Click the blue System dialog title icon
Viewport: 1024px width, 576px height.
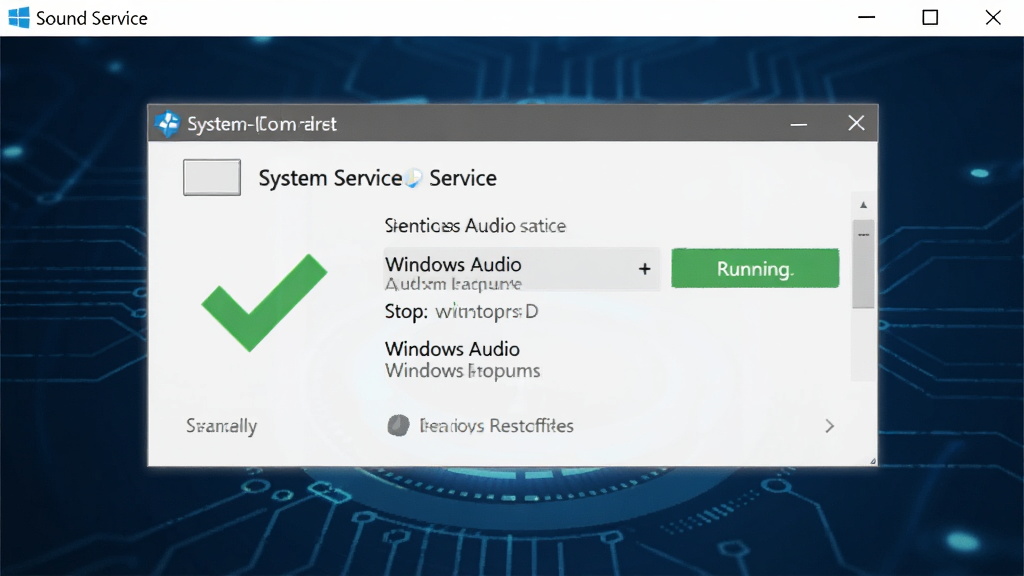tap(168, 123)
